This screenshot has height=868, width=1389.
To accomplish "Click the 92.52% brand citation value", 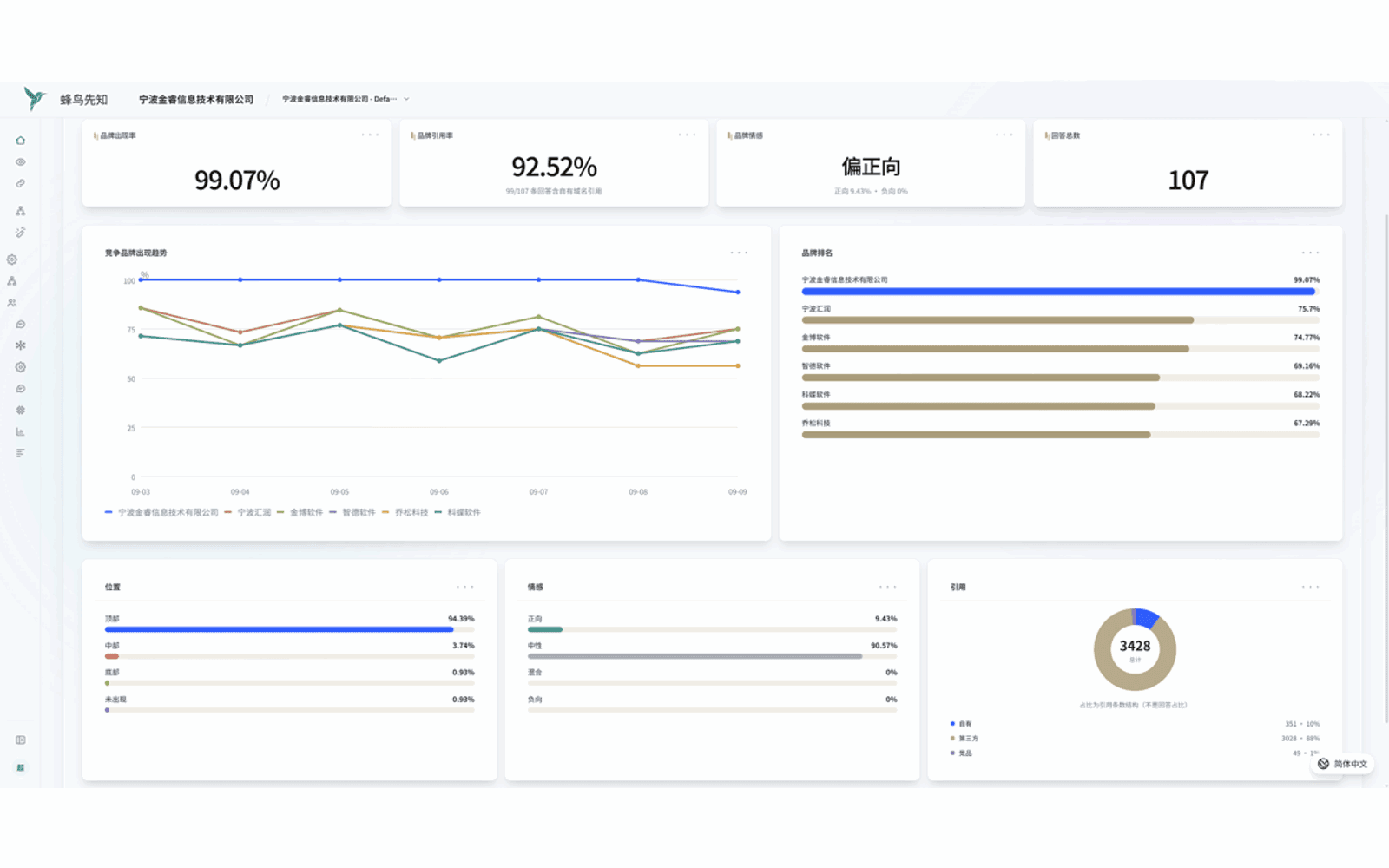I will click(x=554, y=167).
